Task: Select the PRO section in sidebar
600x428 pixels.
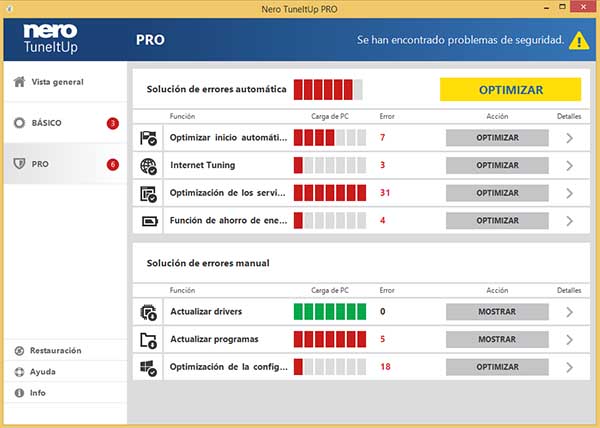Action: click(x=65, y=164)
